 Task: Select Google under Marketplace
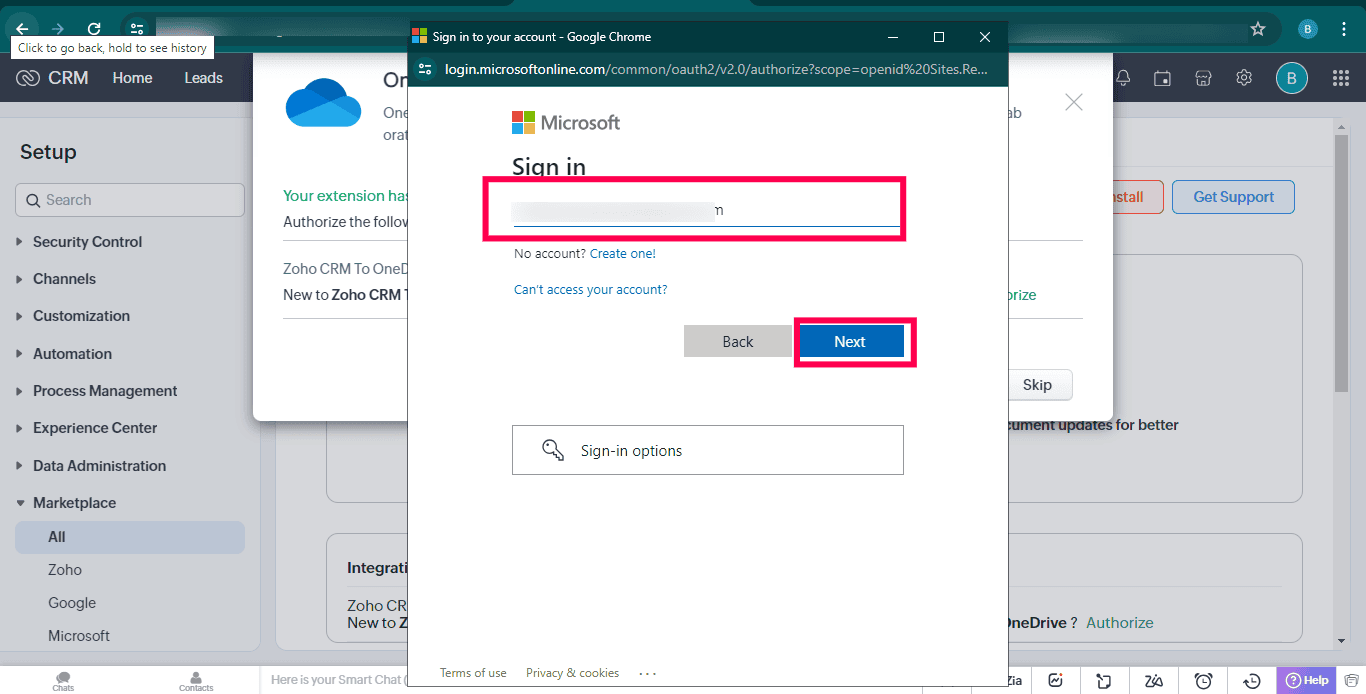point(72,603)
